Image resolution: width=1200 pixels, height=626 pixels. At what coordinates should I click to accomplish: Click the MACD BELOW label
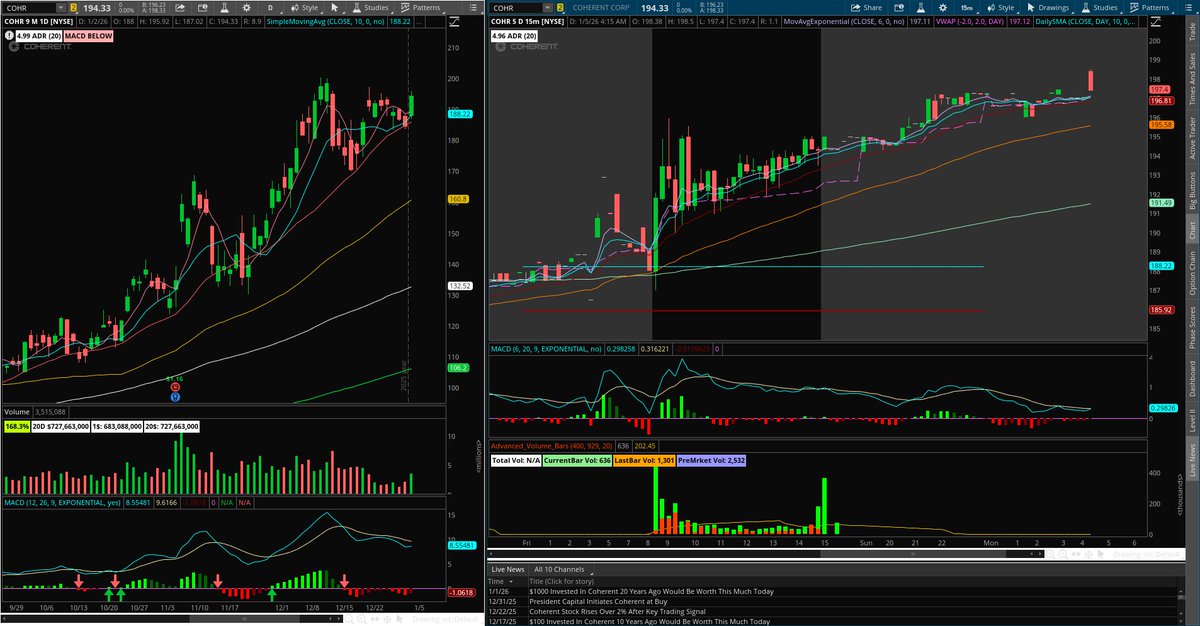pyautogui.click(x=88, y=36)
